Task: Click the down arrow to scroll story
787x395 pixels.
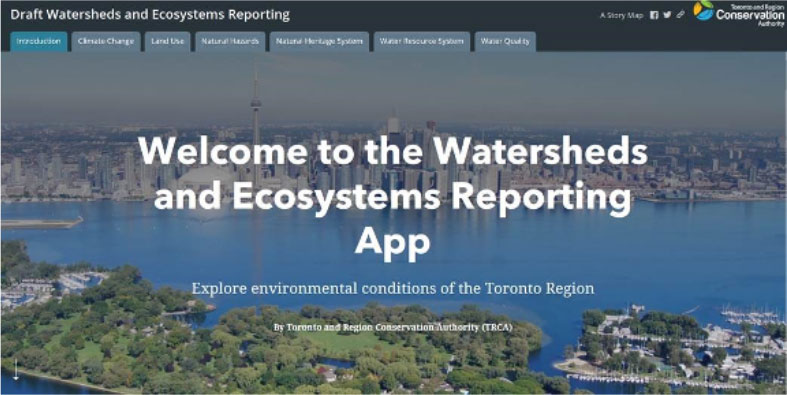Action: [15, 369]
